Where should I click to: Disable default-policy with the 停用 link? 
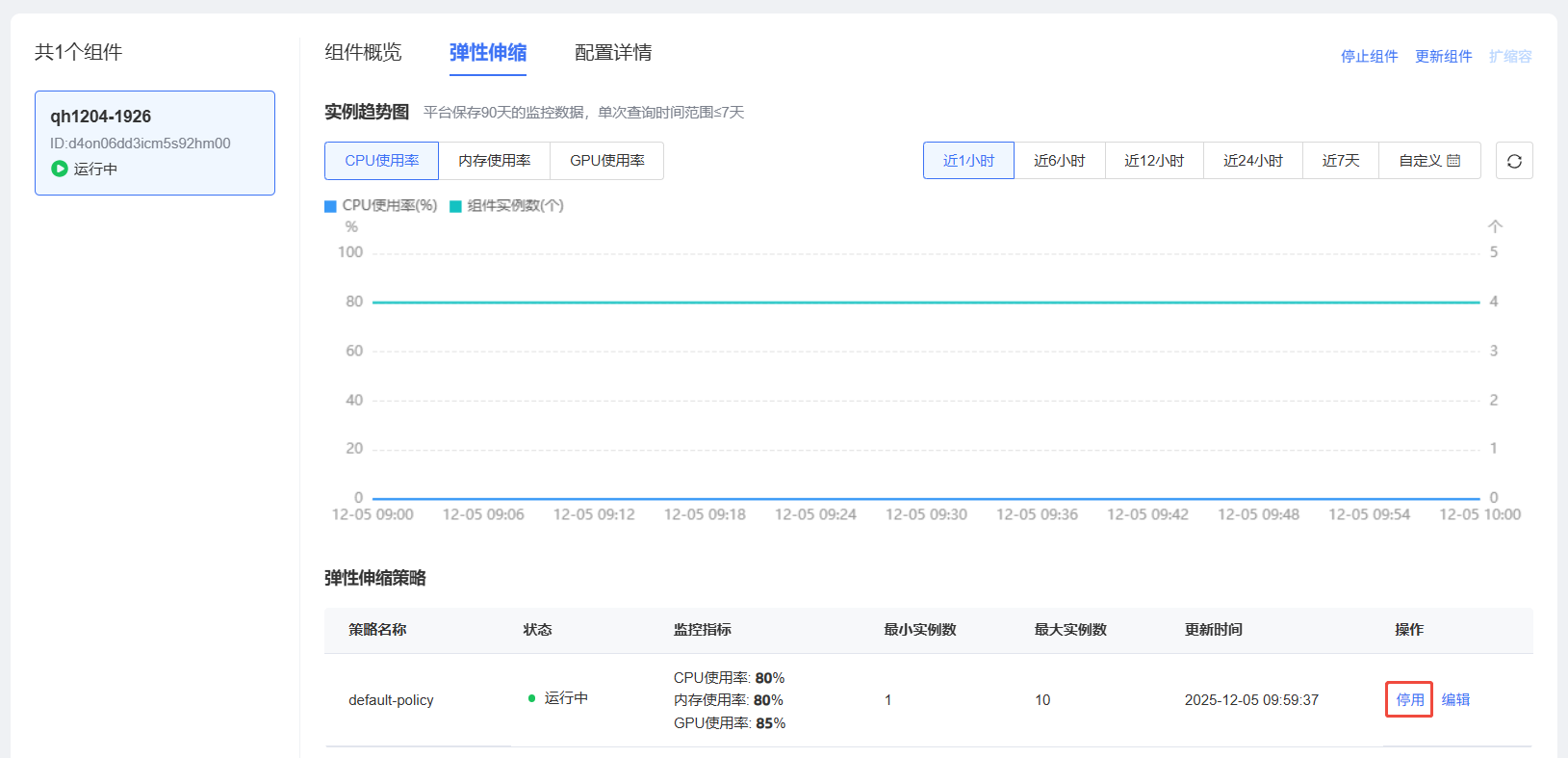point(1409,700)
